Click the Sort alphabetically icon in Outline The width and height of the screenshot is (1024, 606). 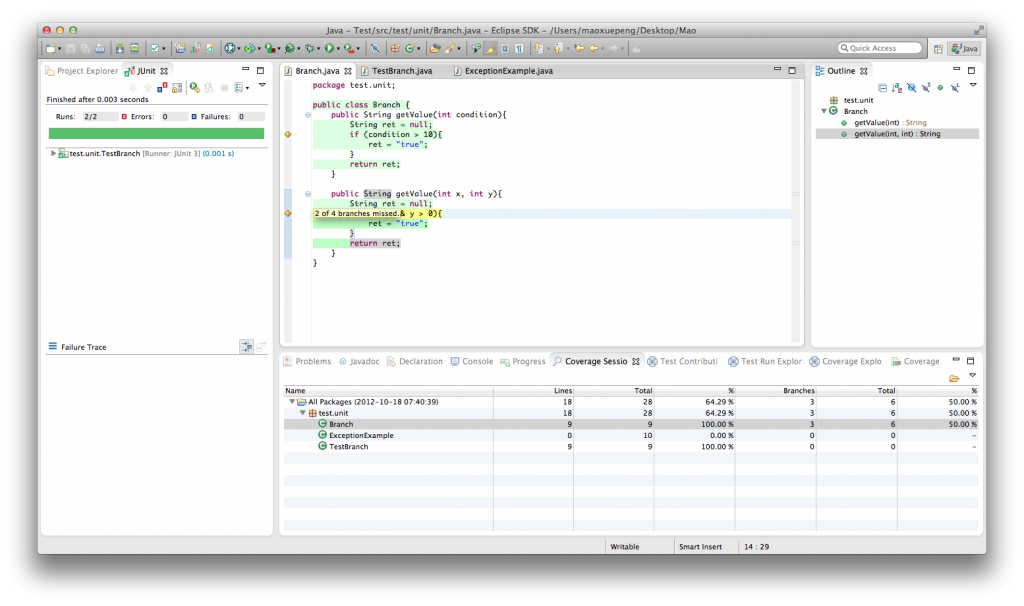click(897, 88)
